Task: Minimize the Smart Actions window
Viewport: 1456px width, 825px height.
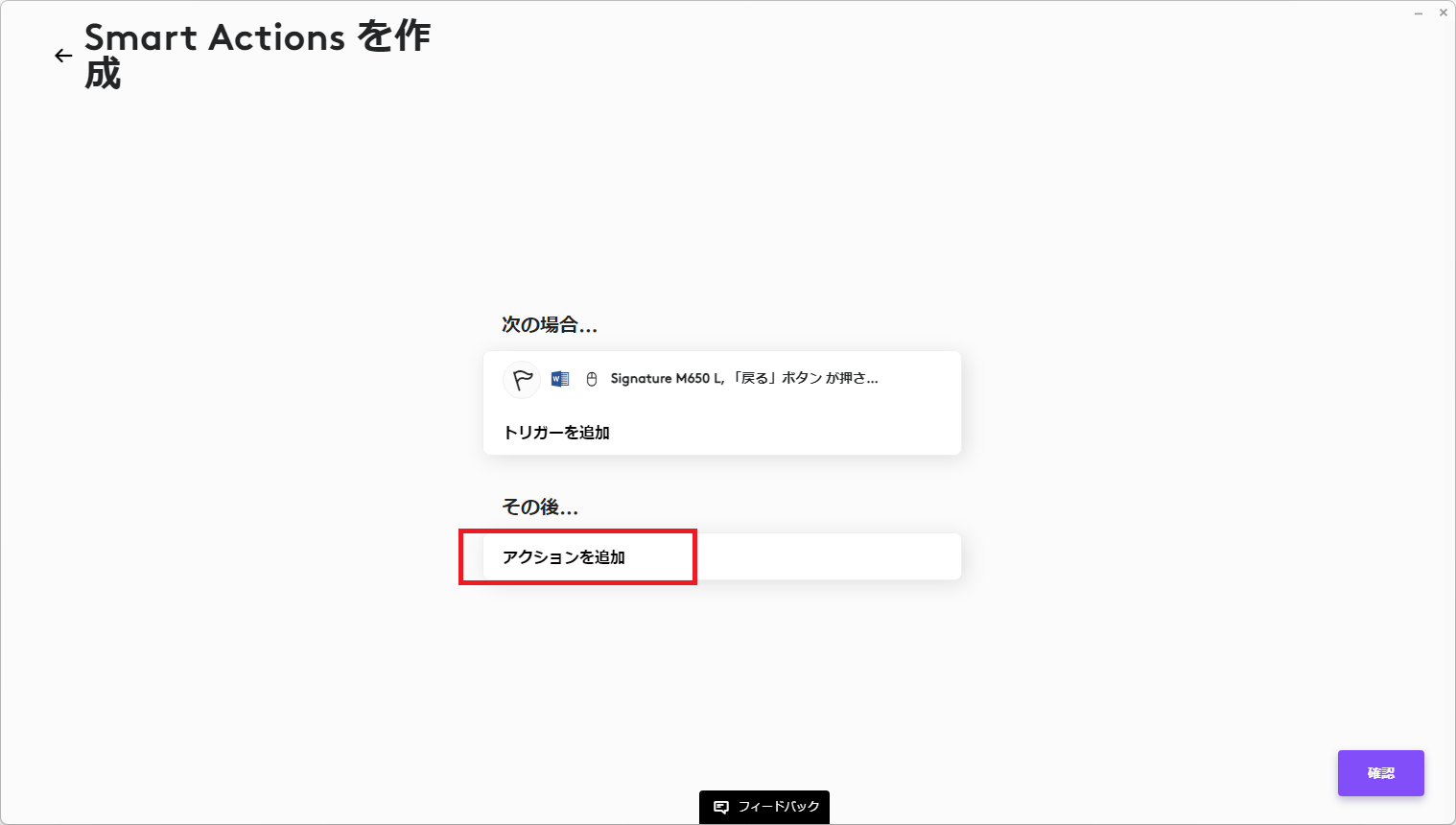Action: (1417, 12)
